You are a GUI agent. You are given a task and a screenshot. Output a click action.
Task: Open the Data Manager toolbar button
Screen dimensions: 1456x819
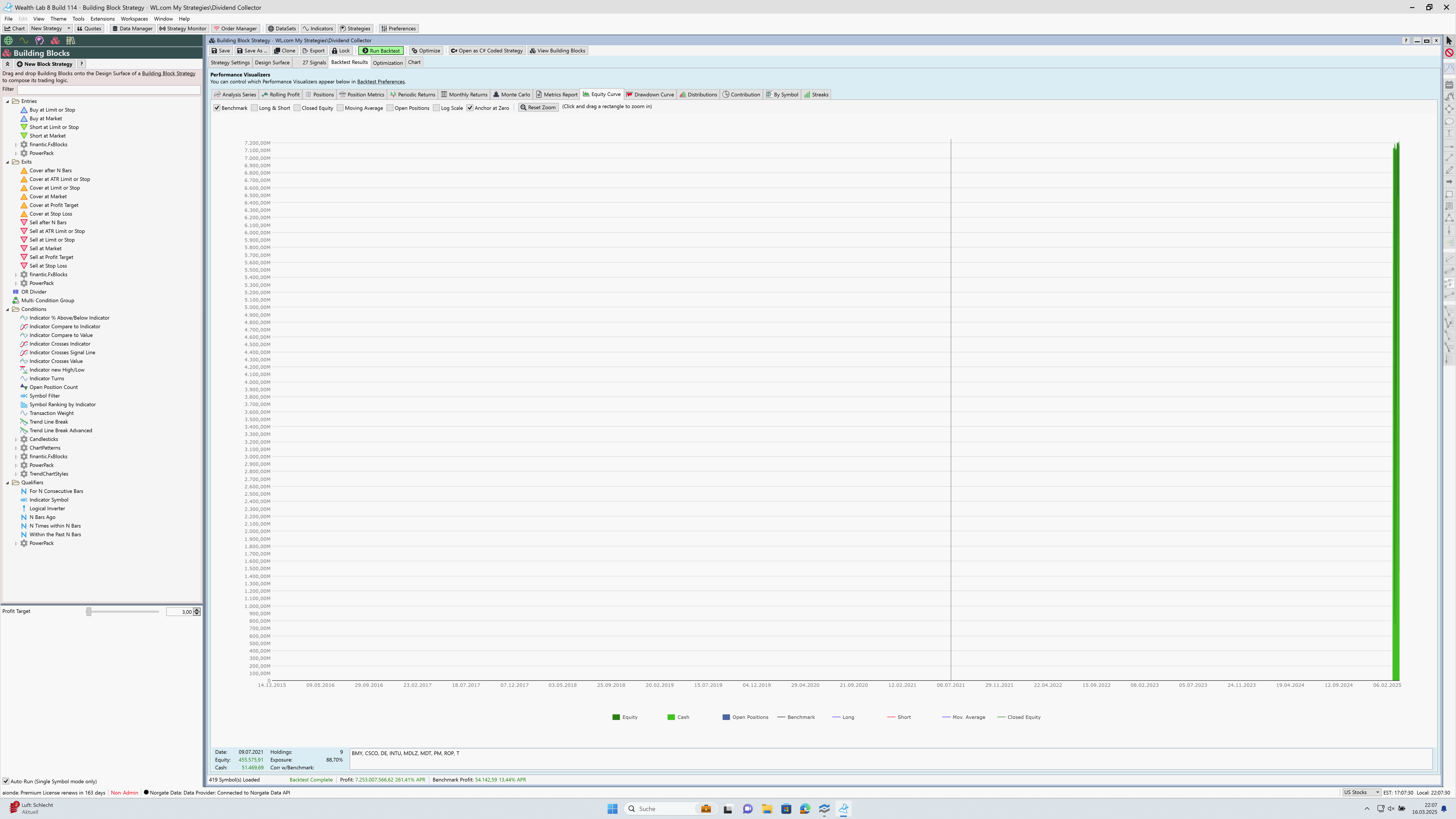tap(132, 28)
